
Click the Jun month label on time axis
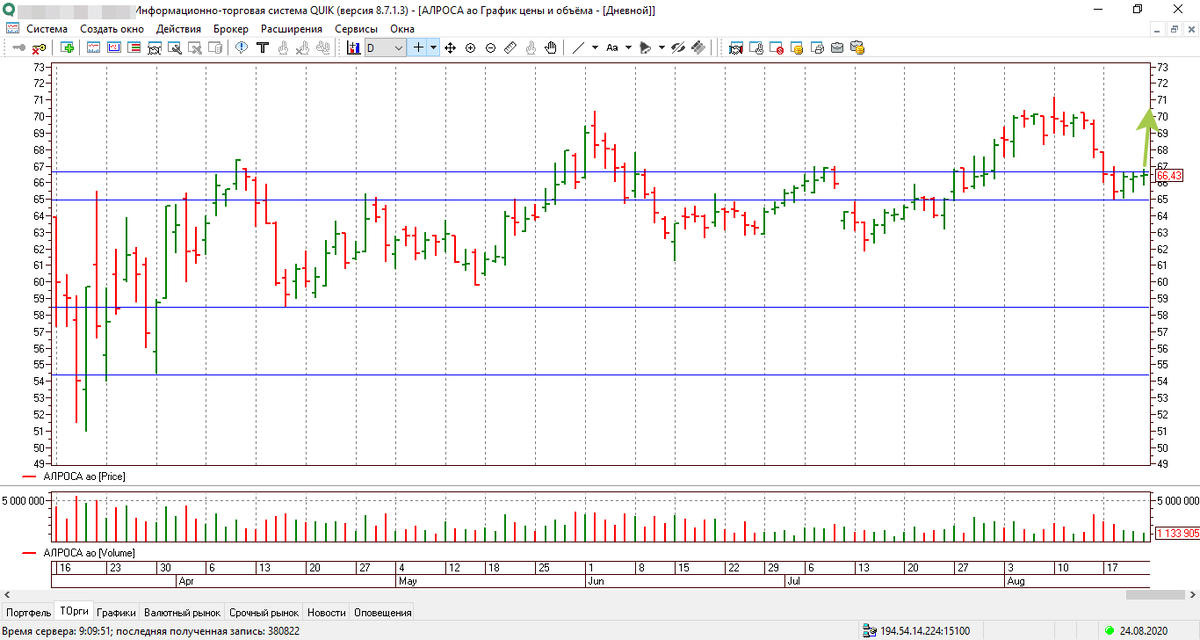point(596,580)
